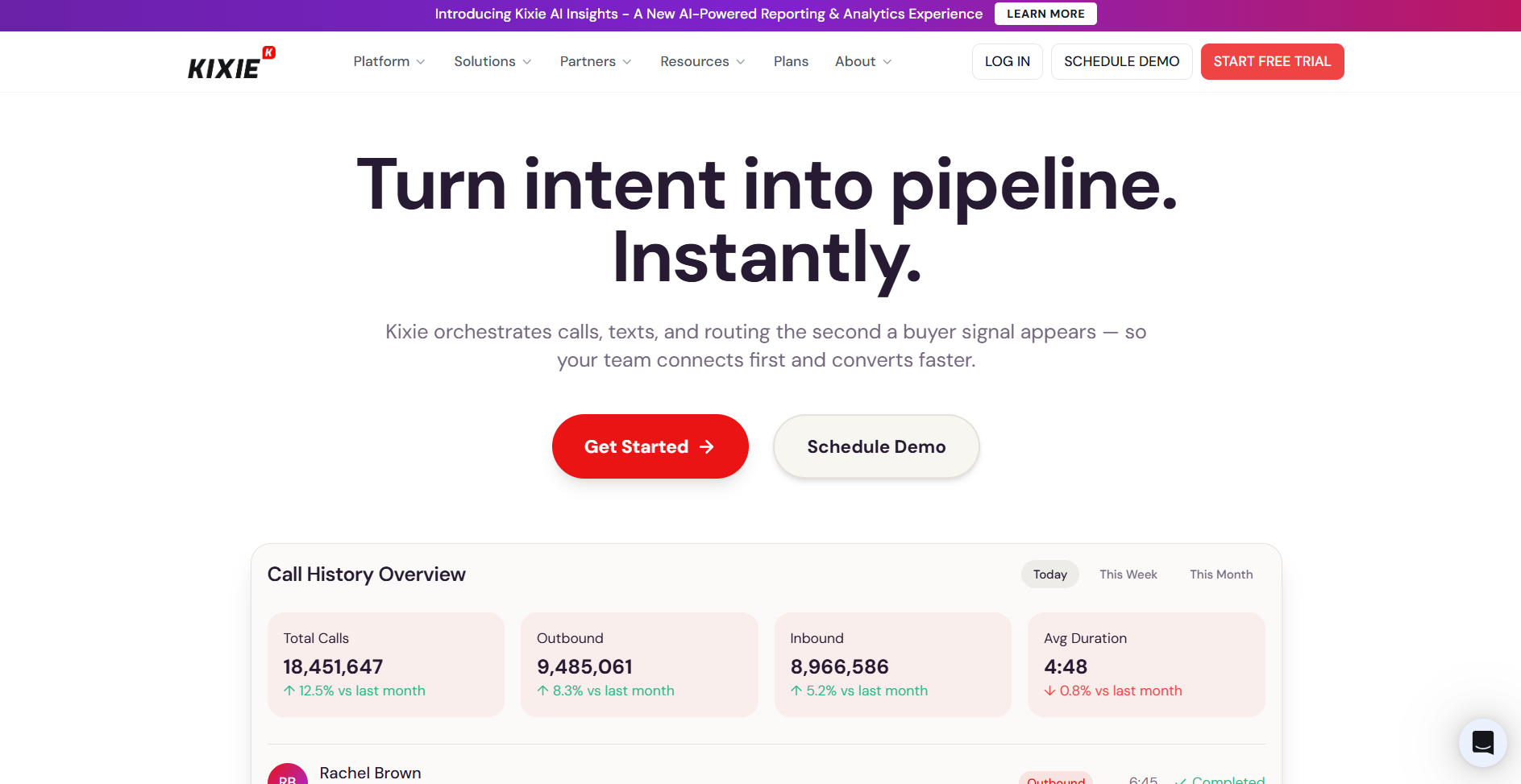This screenshot has height=784, width=1521.
Task: Click the Kixie logo
Action: pyautogui.click(x=231, y=63)
